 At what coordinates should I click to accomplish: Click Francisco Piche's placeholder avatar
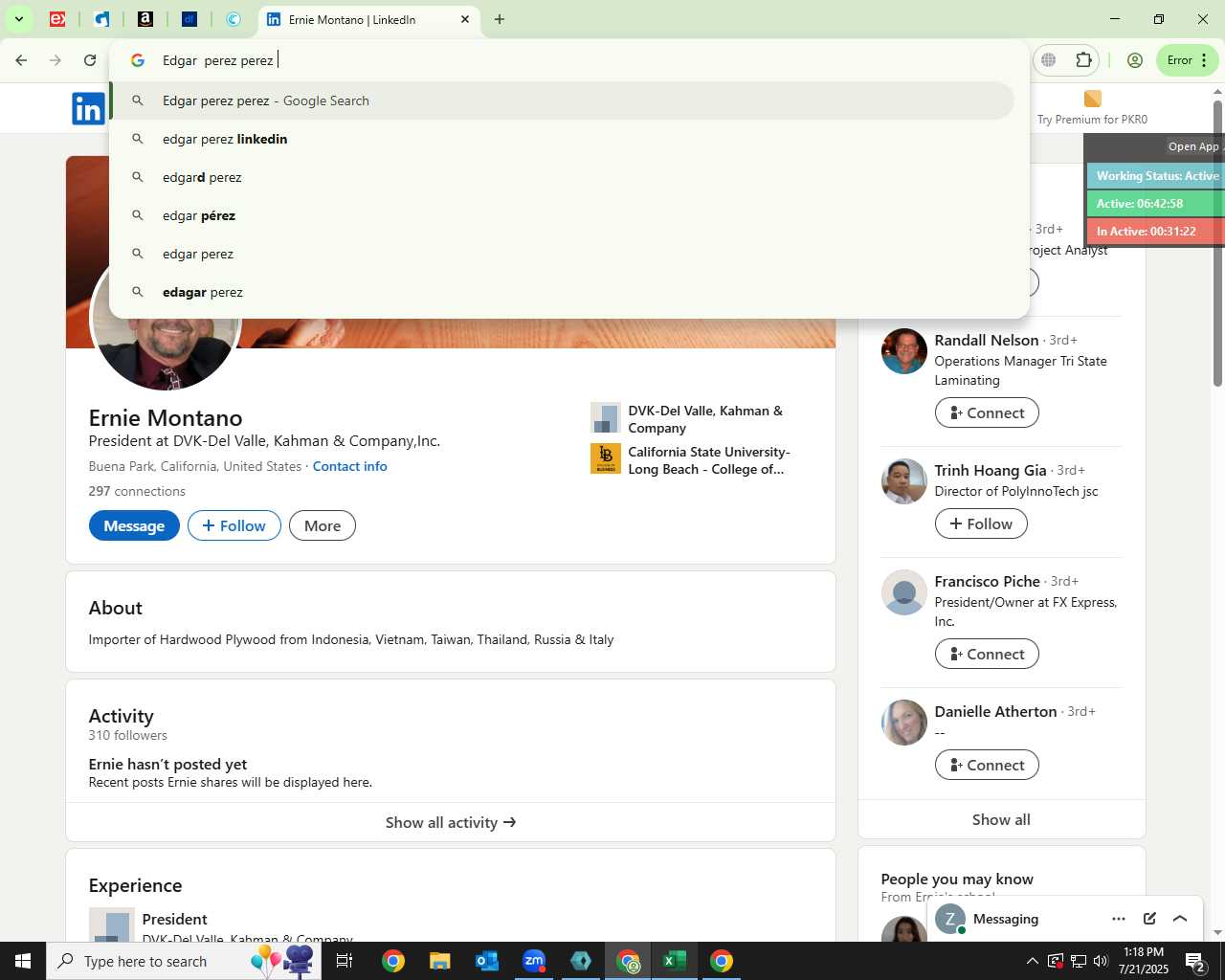click(x=904, y=592)
